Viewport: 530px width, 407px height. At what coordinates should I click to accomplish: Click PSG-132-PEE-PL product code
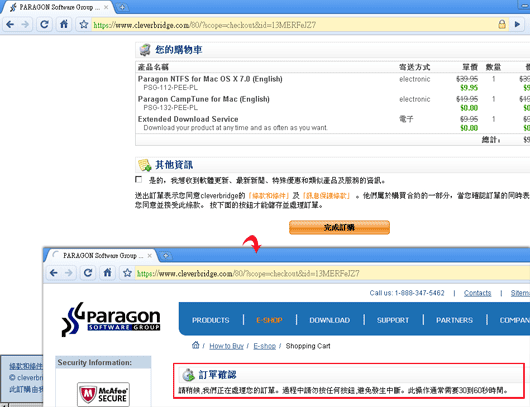coord(171,108)
